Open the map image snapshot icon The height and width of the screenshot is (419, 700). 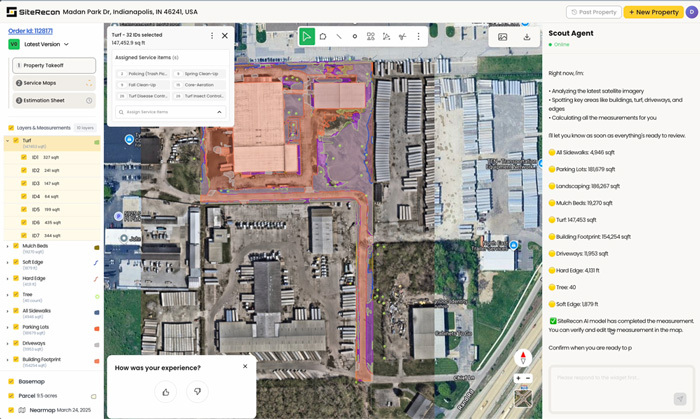(503, 37)
